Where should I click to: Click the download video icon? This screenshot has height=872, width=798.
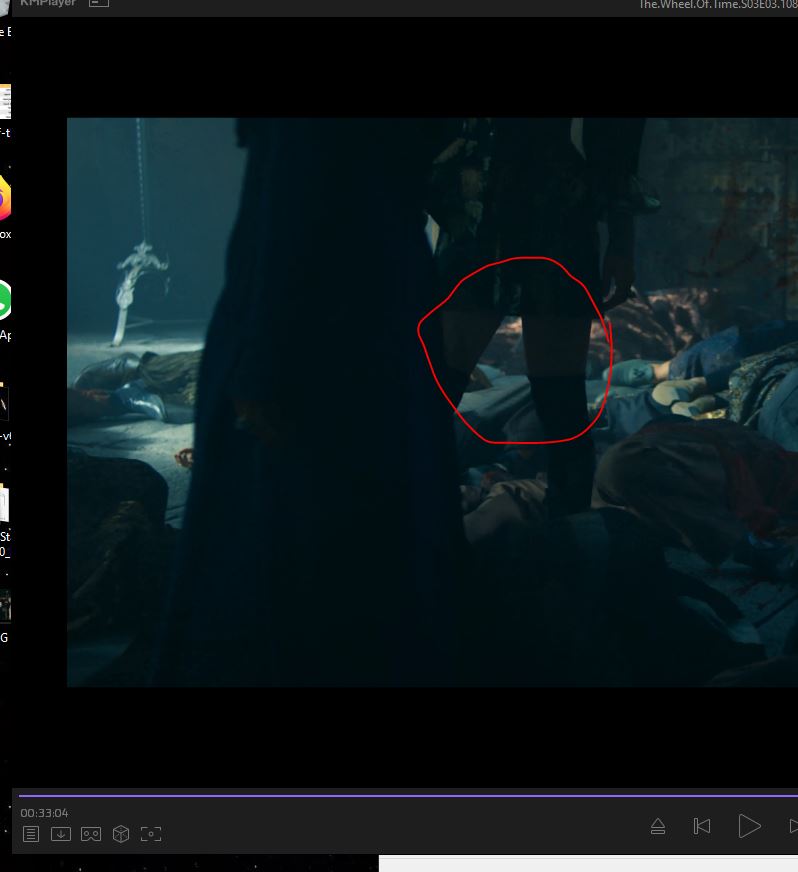[x=61, y=834]
